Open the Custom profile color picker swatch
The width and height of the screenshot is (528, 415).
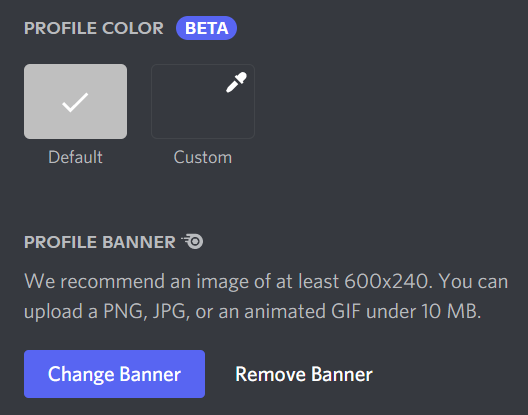[203, 101]
